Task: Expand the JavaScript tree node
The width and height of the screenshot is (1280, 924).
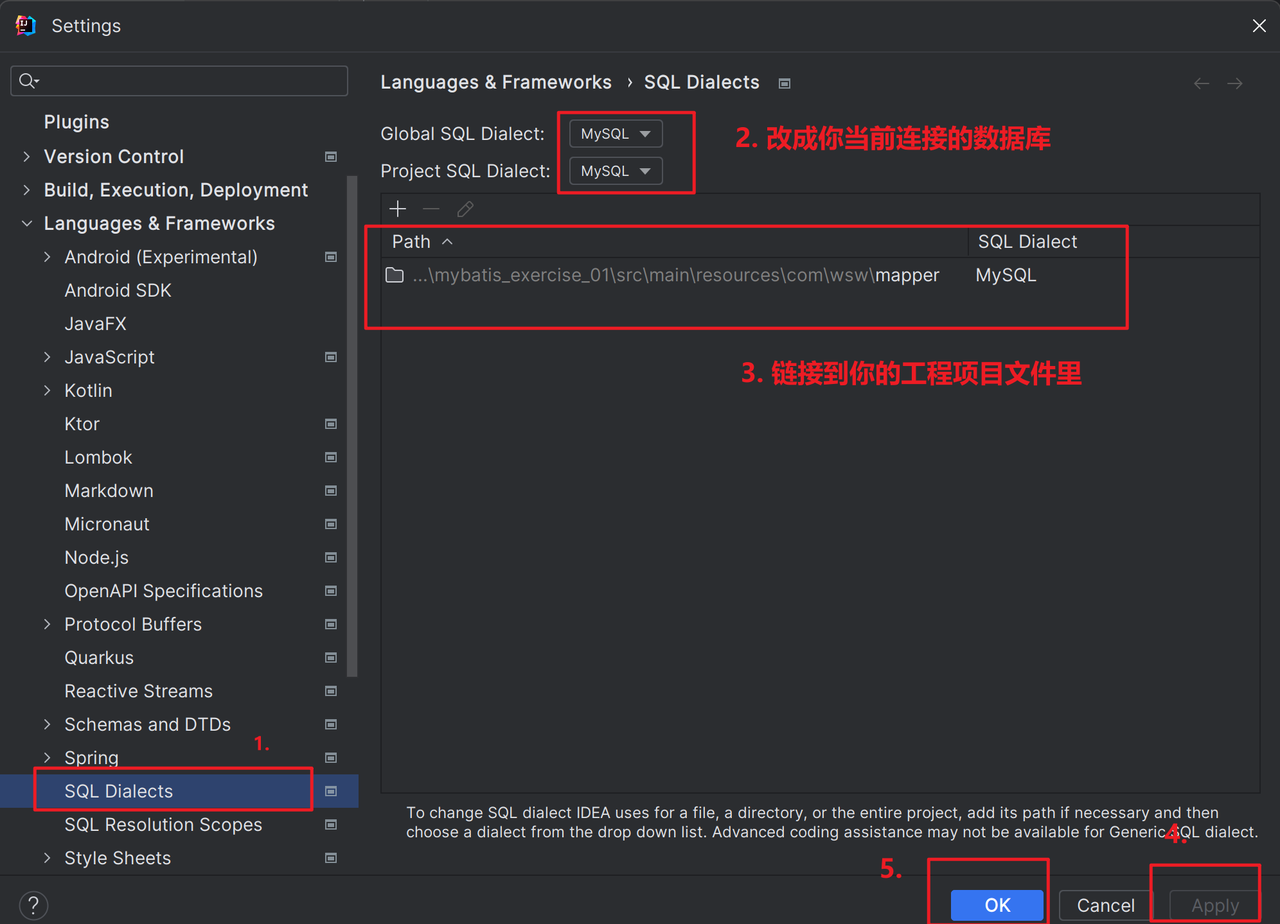Action: click(x=47, y=357)
